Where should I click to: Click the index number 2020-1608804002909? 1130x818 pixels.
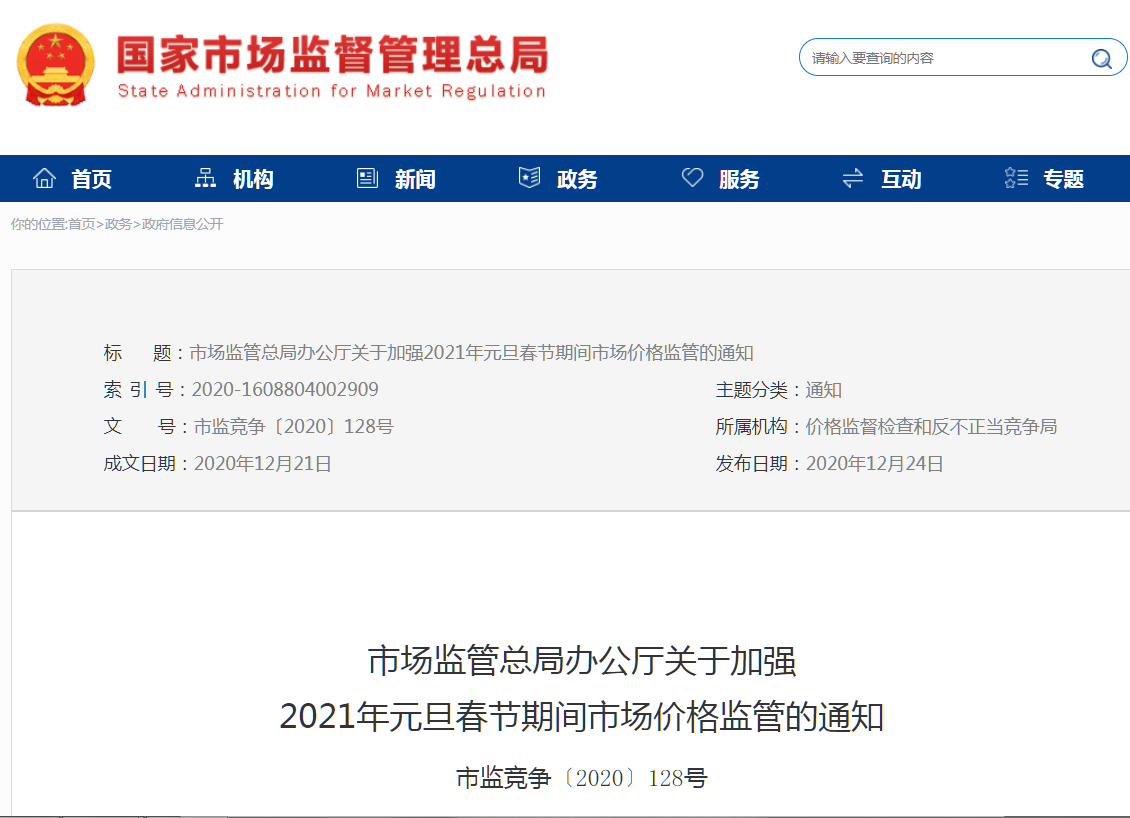point(285,389)
